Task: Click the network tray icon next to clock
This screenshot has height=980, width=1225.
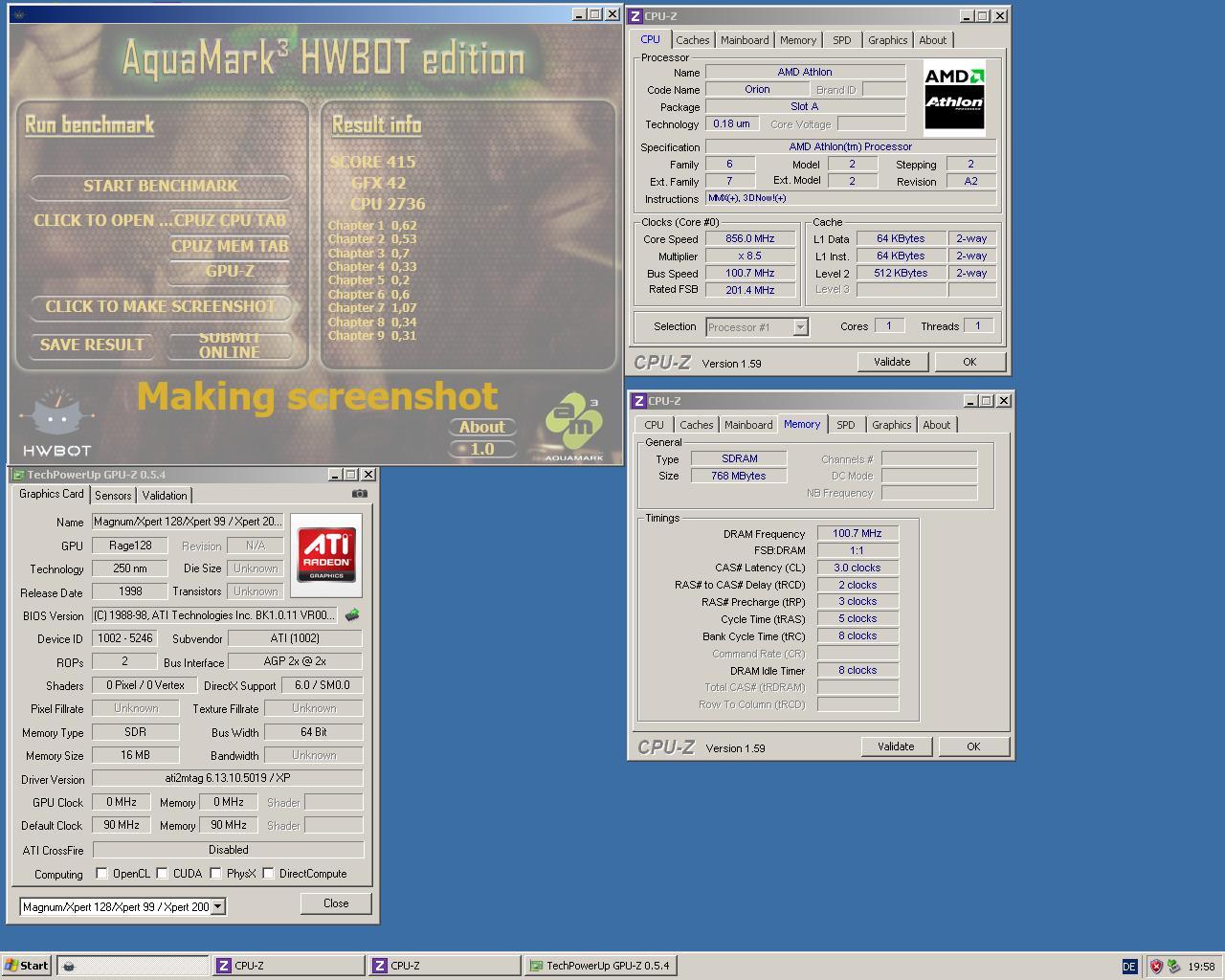Action: click(1173, 967)
